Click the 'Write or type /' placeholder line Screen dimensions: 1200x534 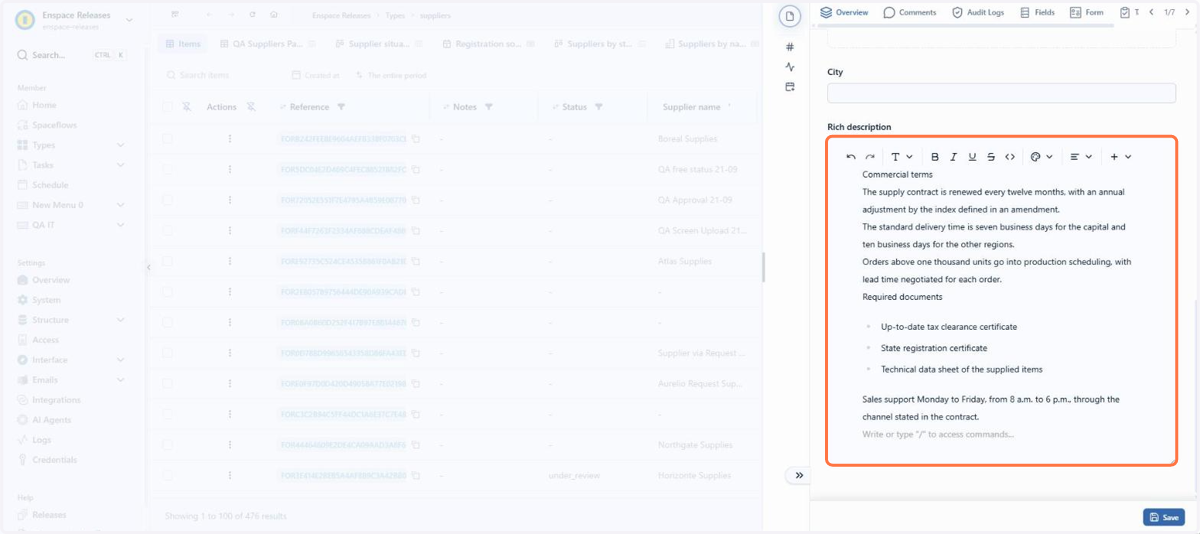click(x=938, y=434)
